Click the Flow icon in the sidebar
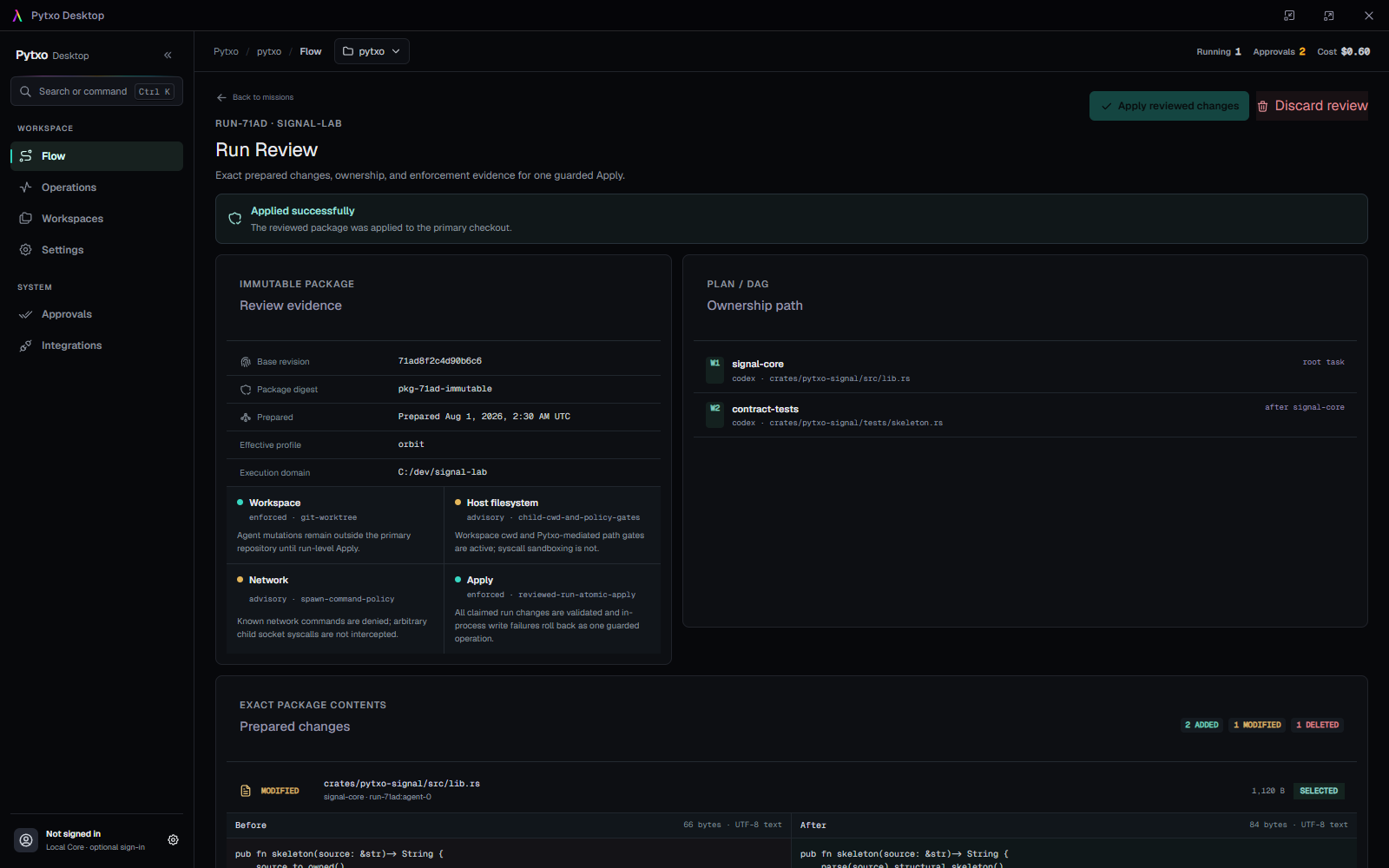The image size is (1389, 868). point(26,156)
